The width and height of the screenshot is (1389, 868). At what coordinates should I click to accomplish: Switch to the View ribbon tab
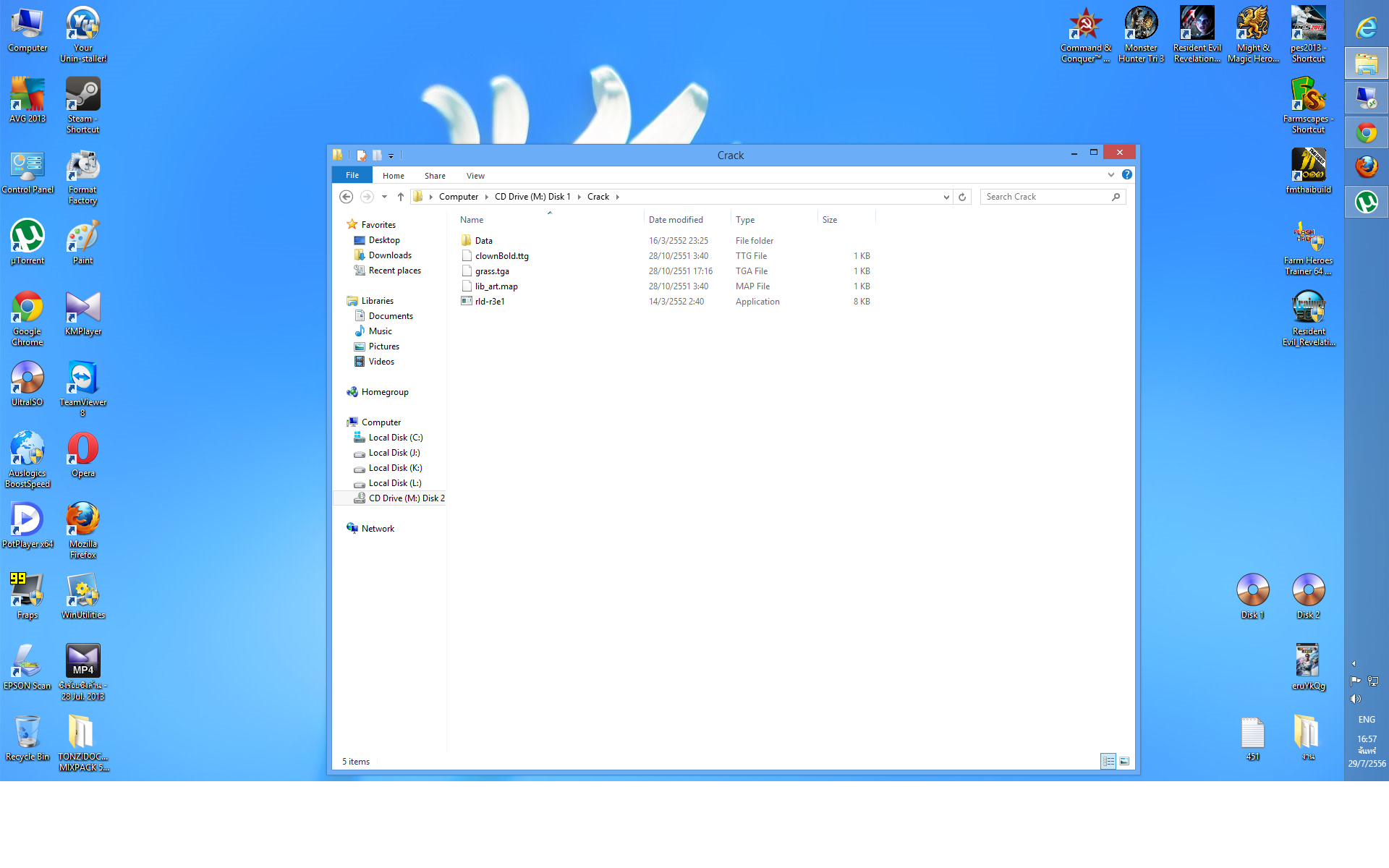pos(475,176)
